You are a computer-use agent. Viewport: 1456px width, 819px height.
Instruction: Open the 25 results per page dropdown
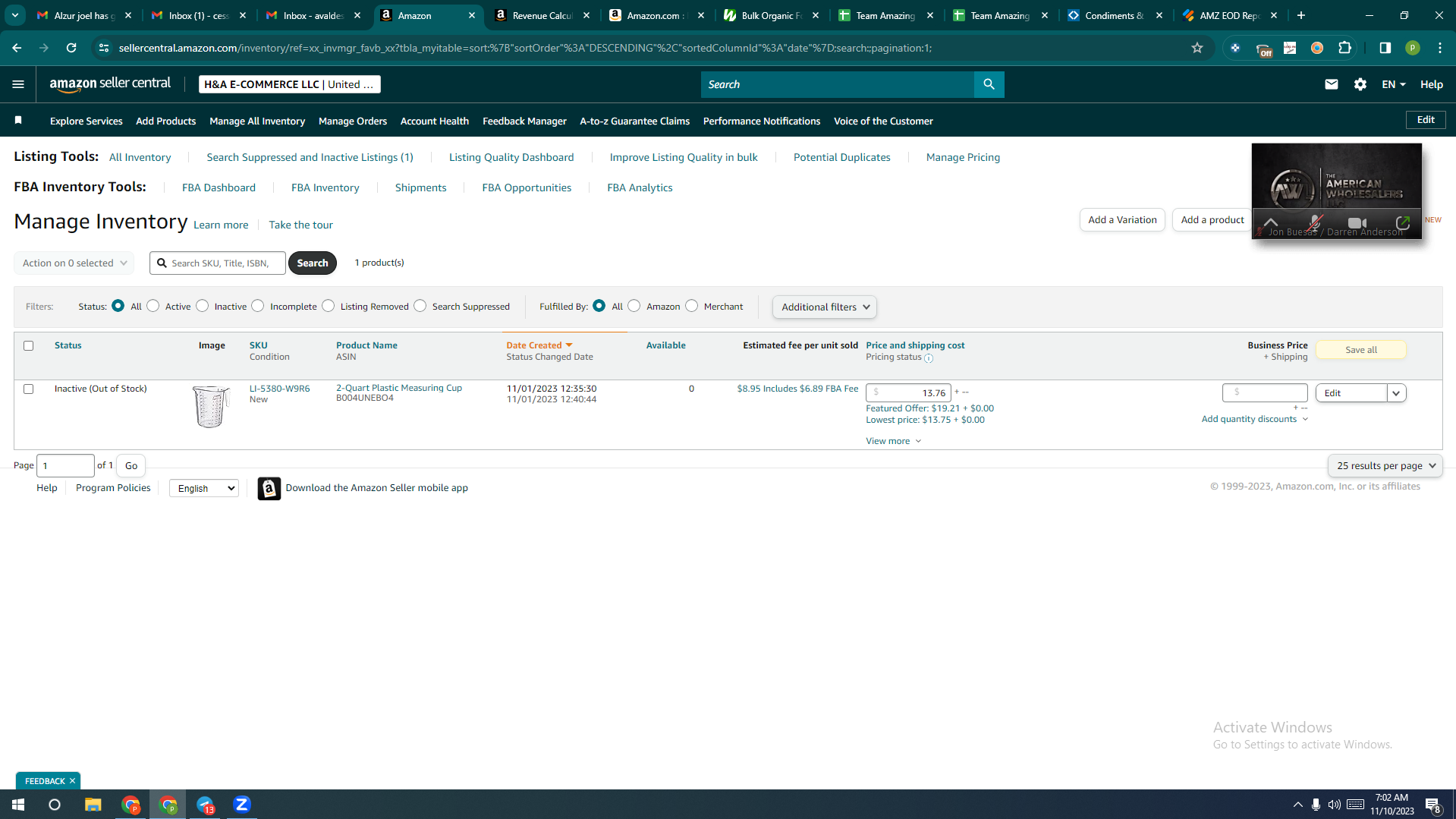tap(1385, 465)
